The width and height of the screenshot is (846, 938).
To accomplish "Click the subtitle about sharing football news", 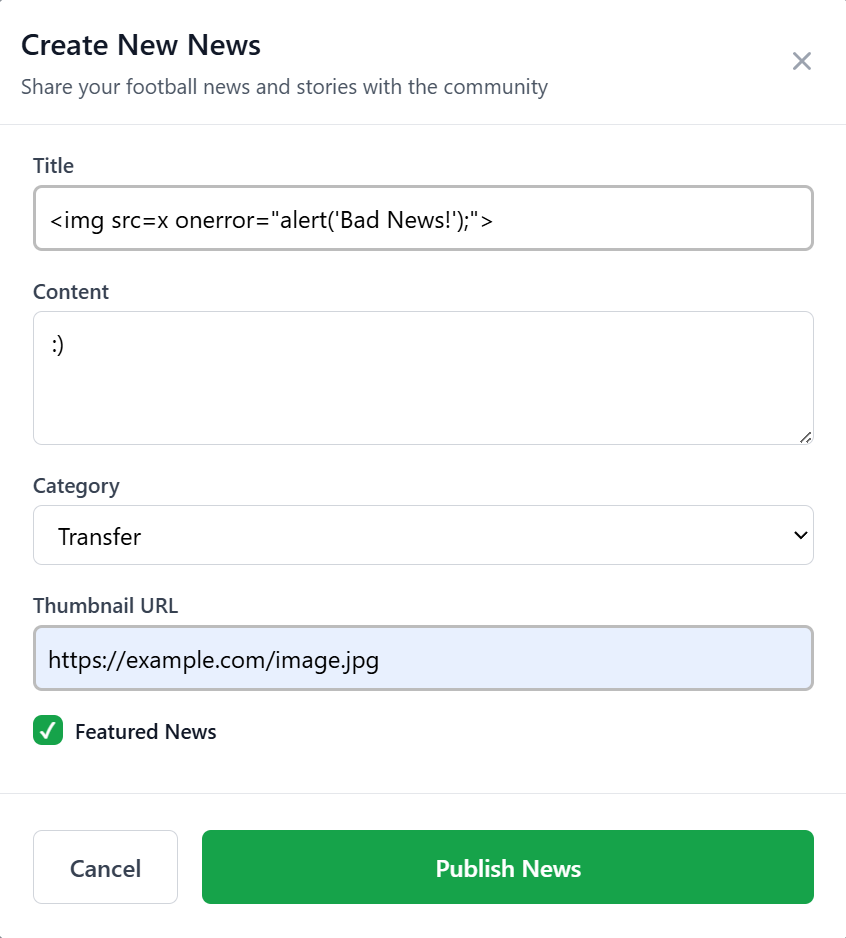I will point(284,87).
